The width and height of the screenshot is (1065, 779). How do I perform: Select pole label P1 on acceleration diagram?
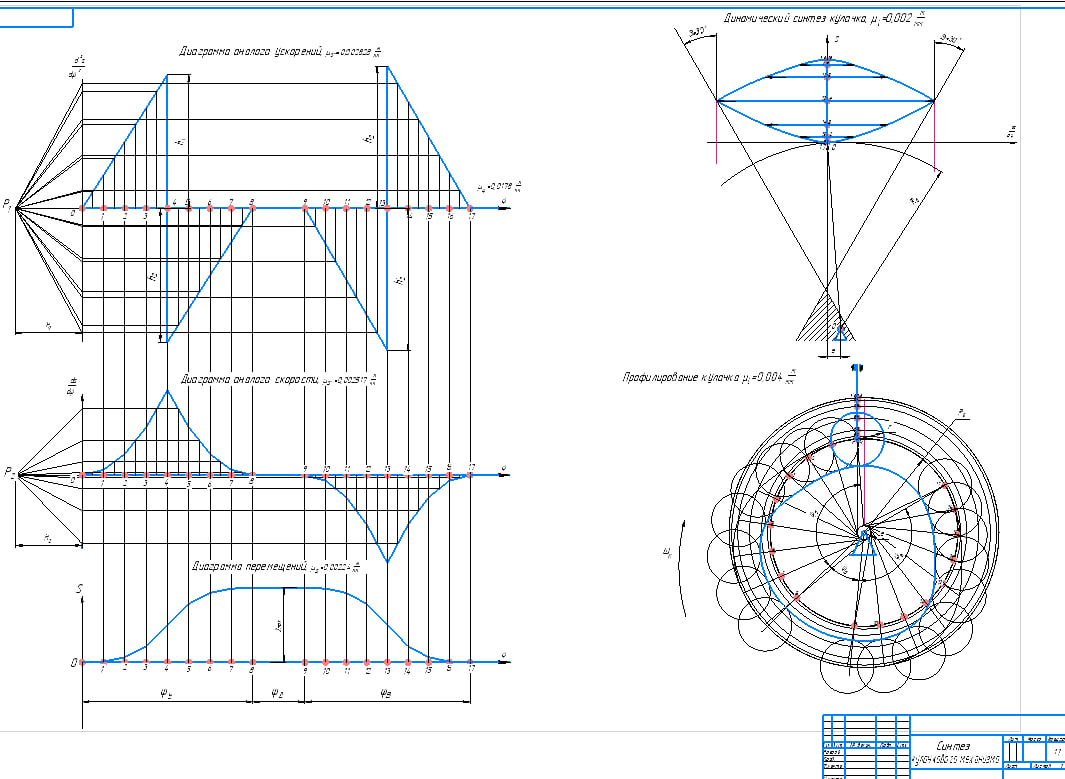7,204
